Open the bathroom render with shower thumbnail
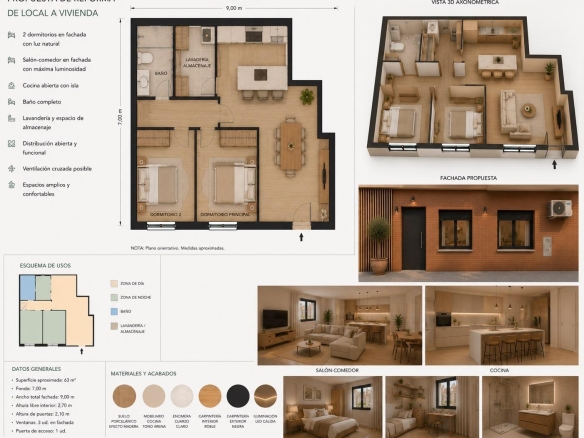This screenshot has width=584, height=438. pyautogui.click(x=530, y=407)
